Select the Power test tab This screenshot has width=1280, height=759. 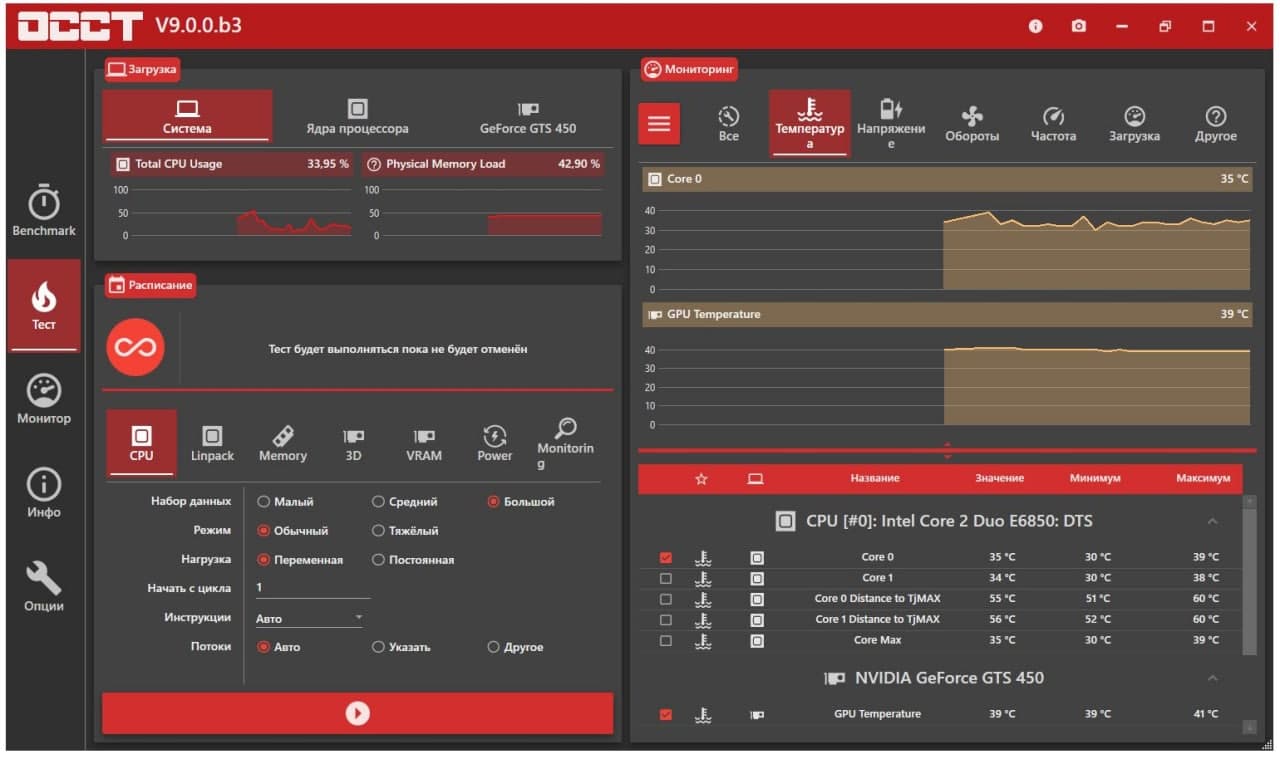pos(494,442)
